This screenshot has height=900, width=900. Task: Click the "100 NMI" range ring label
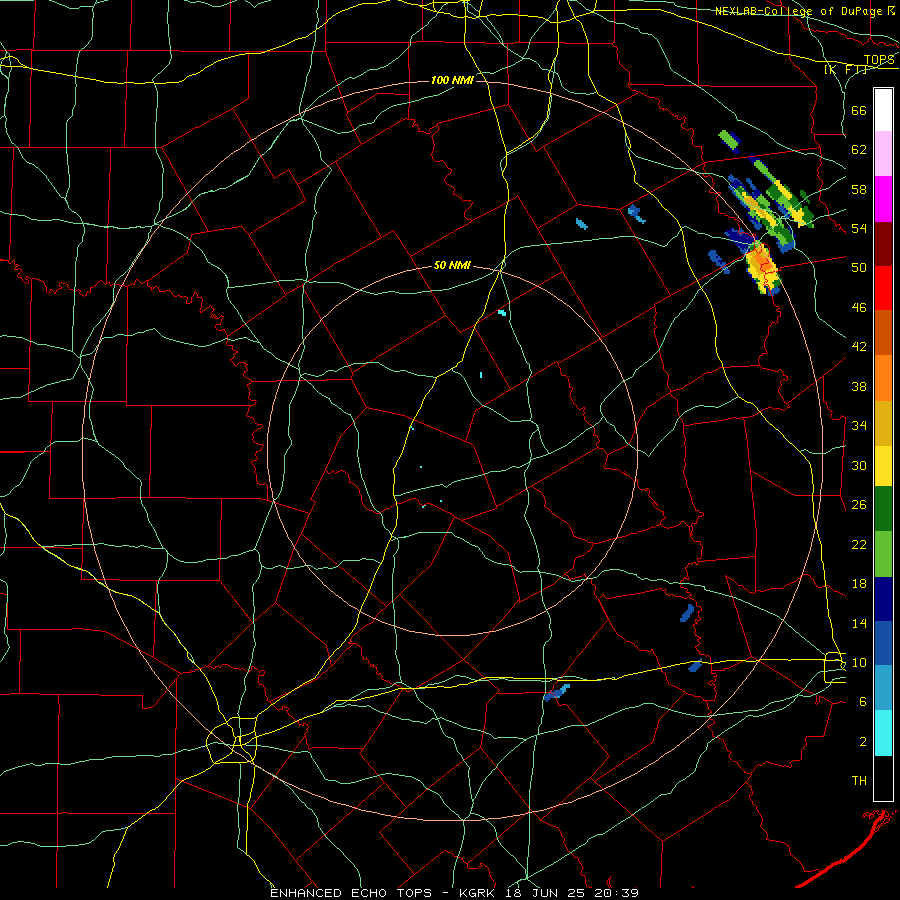[452, 80]
